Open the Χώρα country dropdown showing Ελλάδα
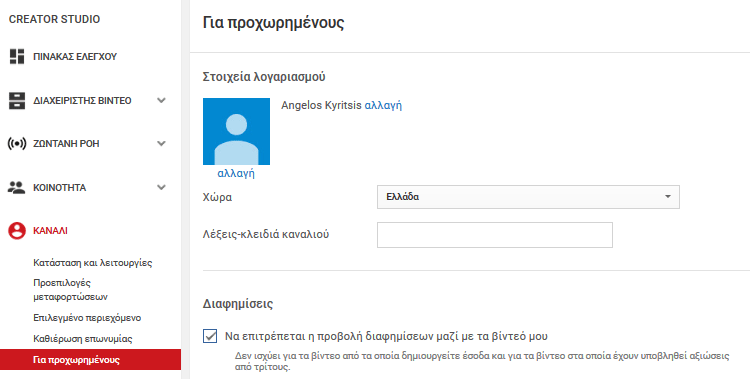The width and height of the screenshot is (750, 379). (528, 197)
